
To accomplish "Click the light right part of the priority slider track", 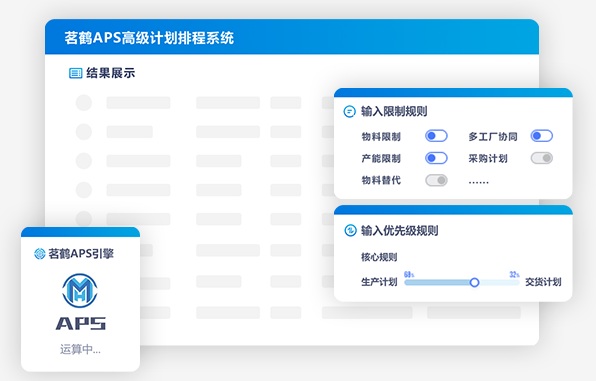I will pos(499,282).
